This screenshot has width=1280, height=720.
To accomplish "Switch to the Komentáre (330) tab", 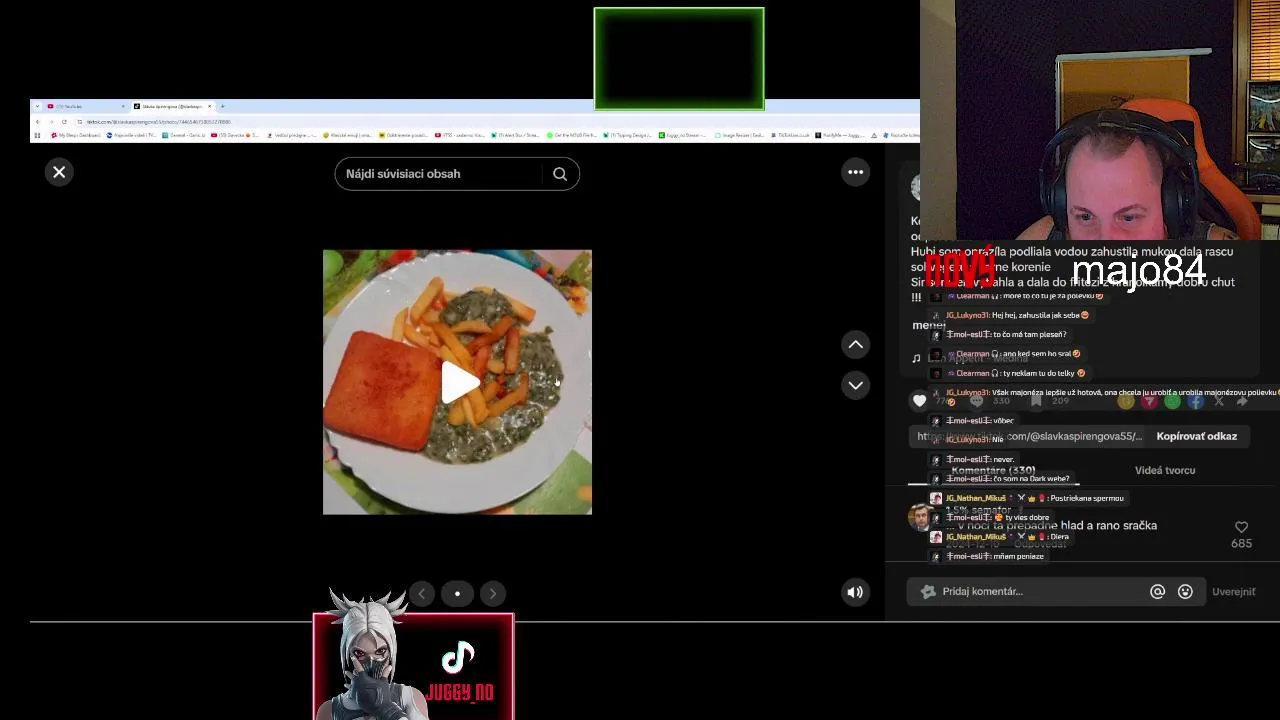I will coord(993,470).
